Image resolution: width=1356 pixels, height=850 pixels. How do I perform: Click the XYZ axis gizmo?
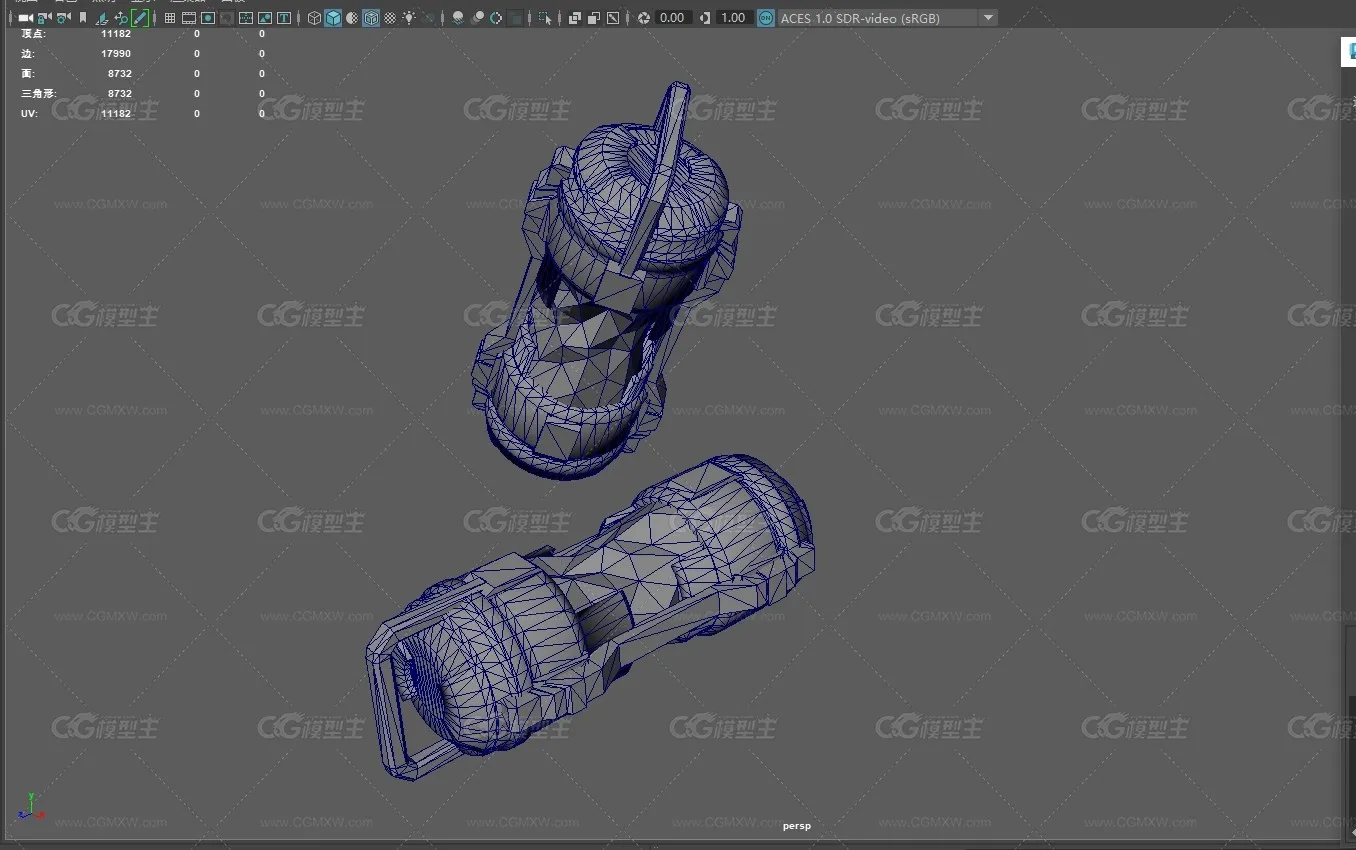31,807
